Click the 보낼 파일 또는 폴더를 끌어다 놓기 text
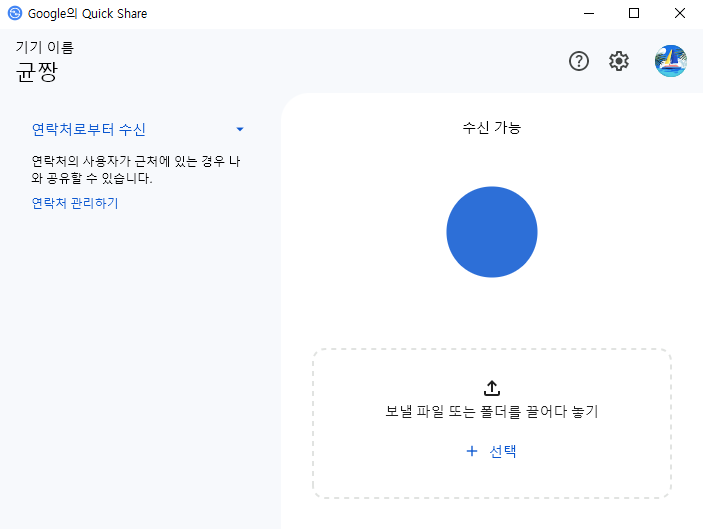 tap(492, 412)
